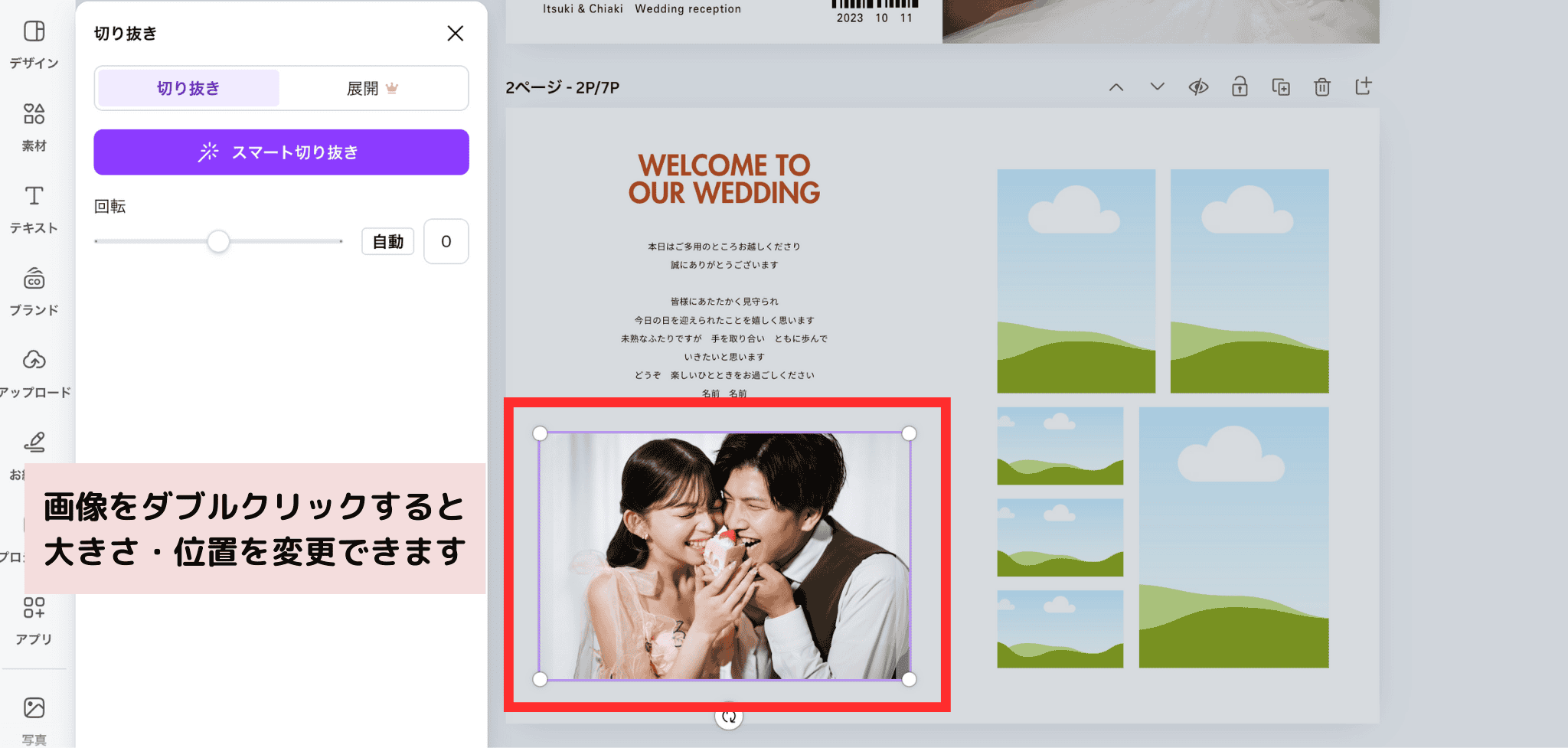
Task: Select the テキスト (Text) tool
Action: tap(34, 208)
